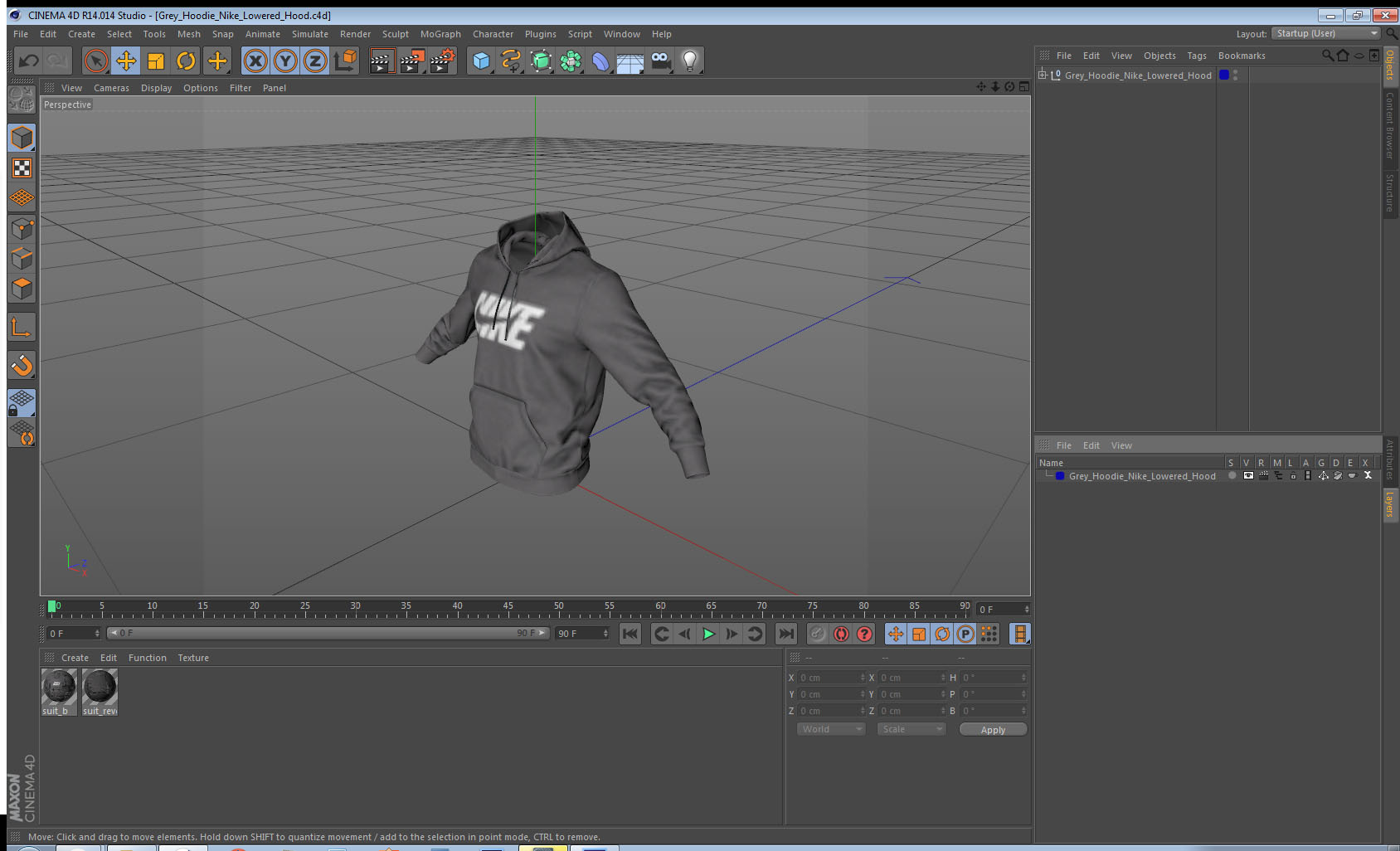Toggle Locked Workplane icon
The height and width of the screenshot is (851, 1400).
[x=22, y=403]
